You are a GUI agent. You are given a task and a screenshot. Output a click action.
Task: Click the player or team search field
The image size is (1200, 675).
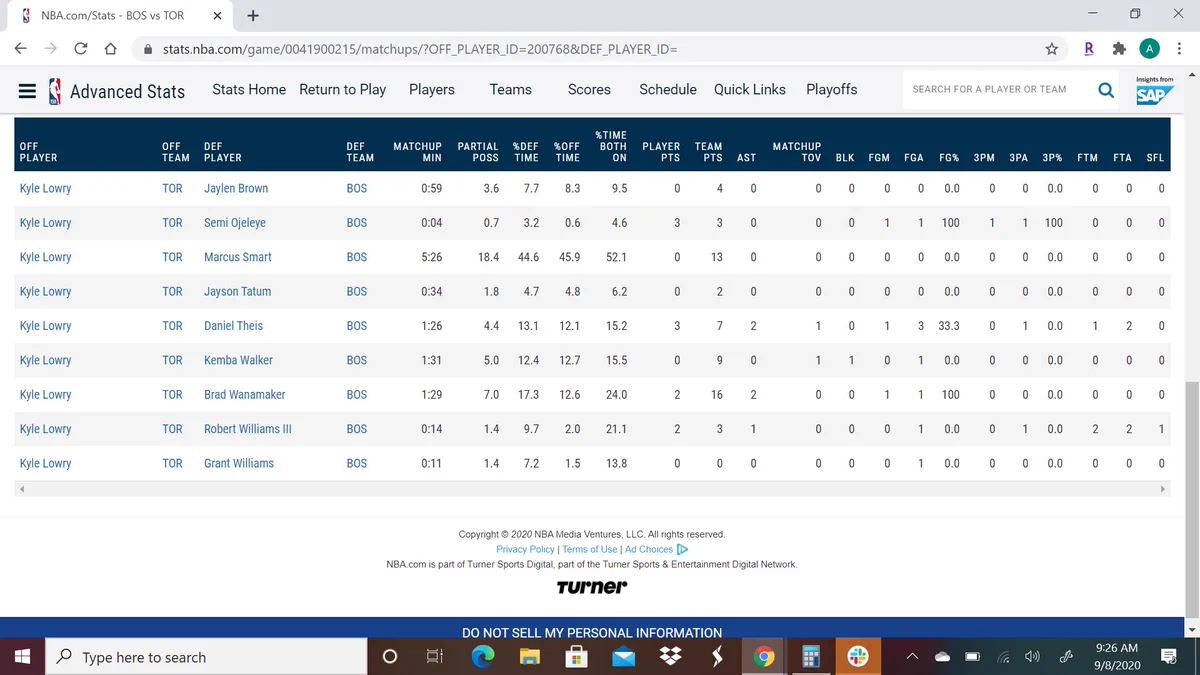998,89
